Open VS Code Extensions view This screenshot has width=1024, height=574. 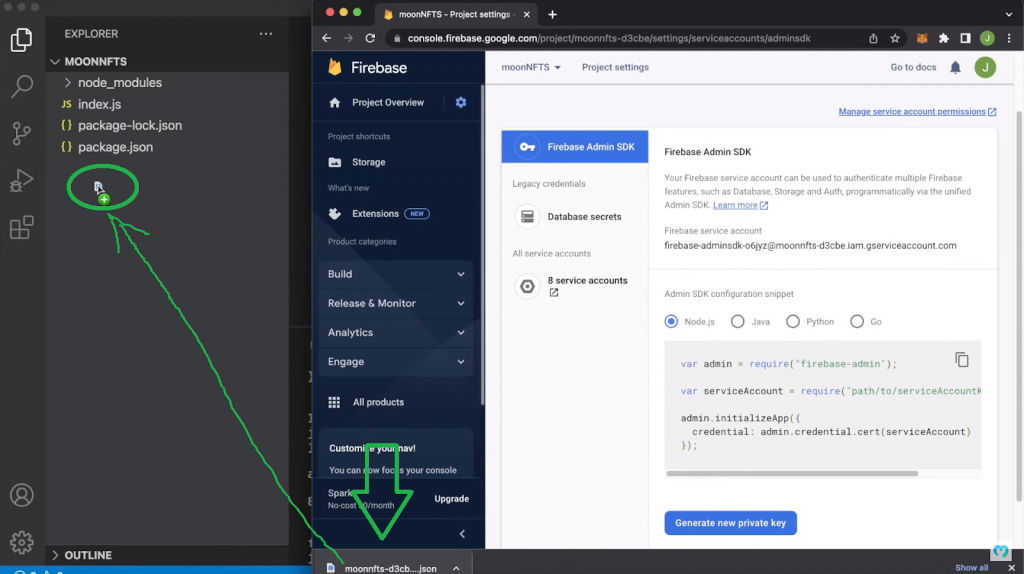[22, 228]
